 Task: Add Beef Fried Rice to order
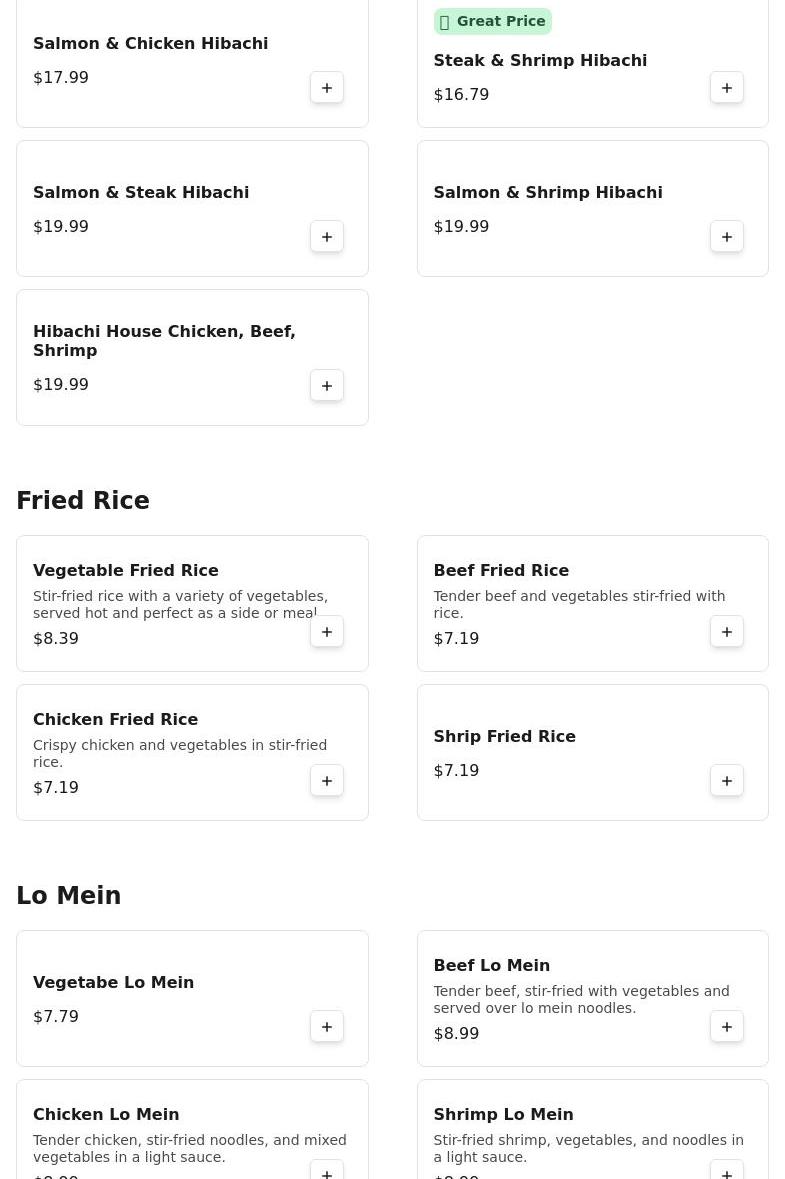click(727, 632)
